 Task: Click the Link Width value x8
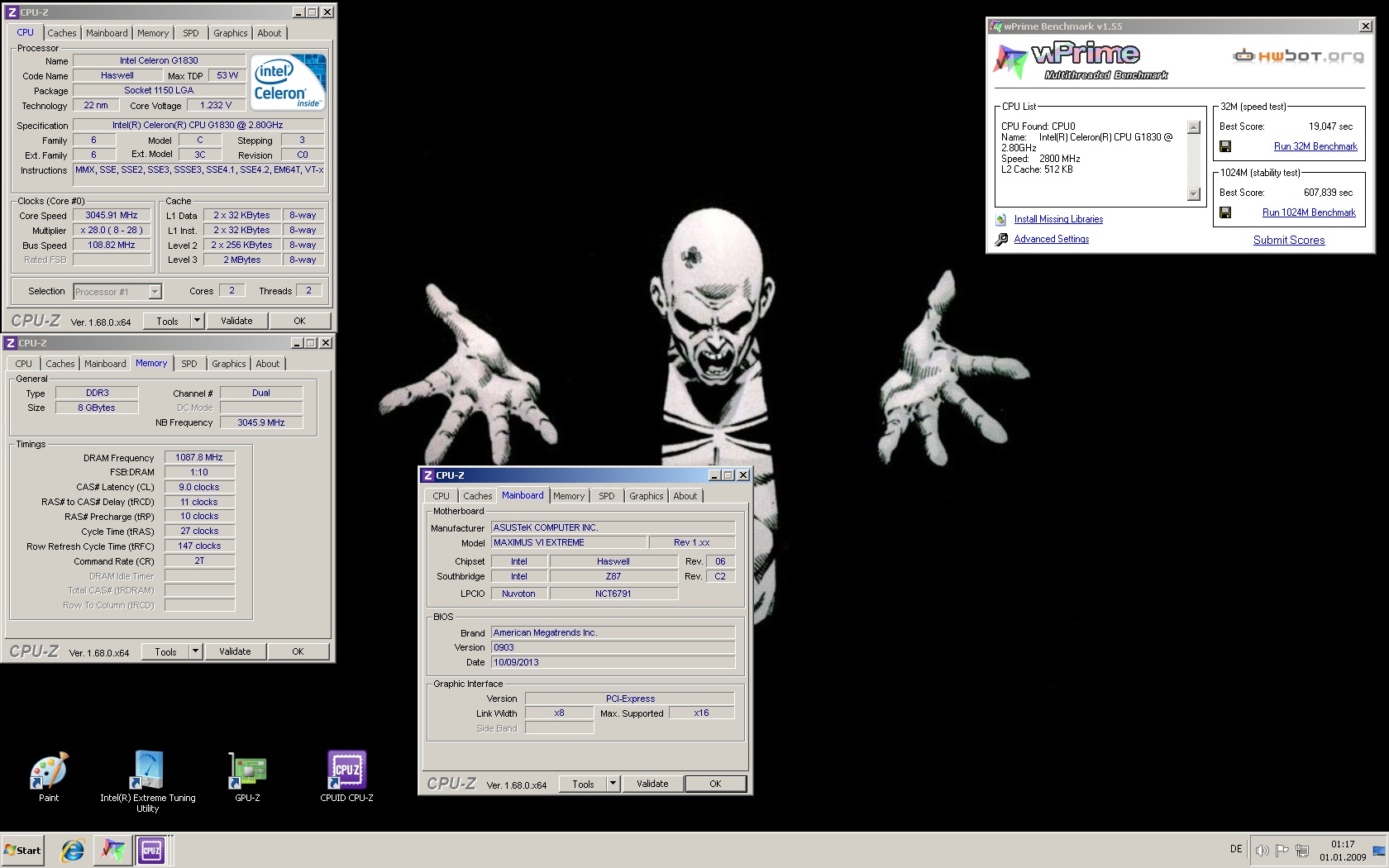(559, 713)
